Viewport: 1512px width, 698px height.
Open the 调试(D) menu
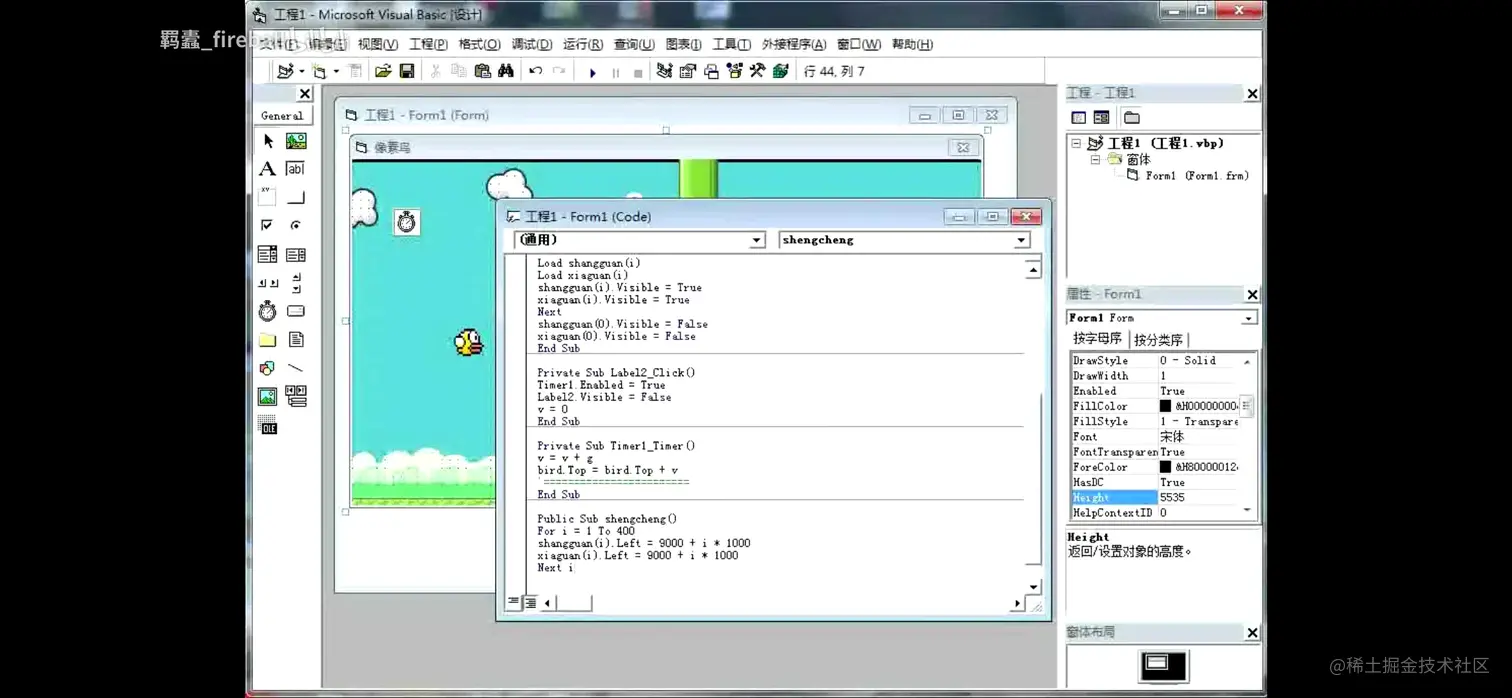pyautogui.click(x=532, y=44)
